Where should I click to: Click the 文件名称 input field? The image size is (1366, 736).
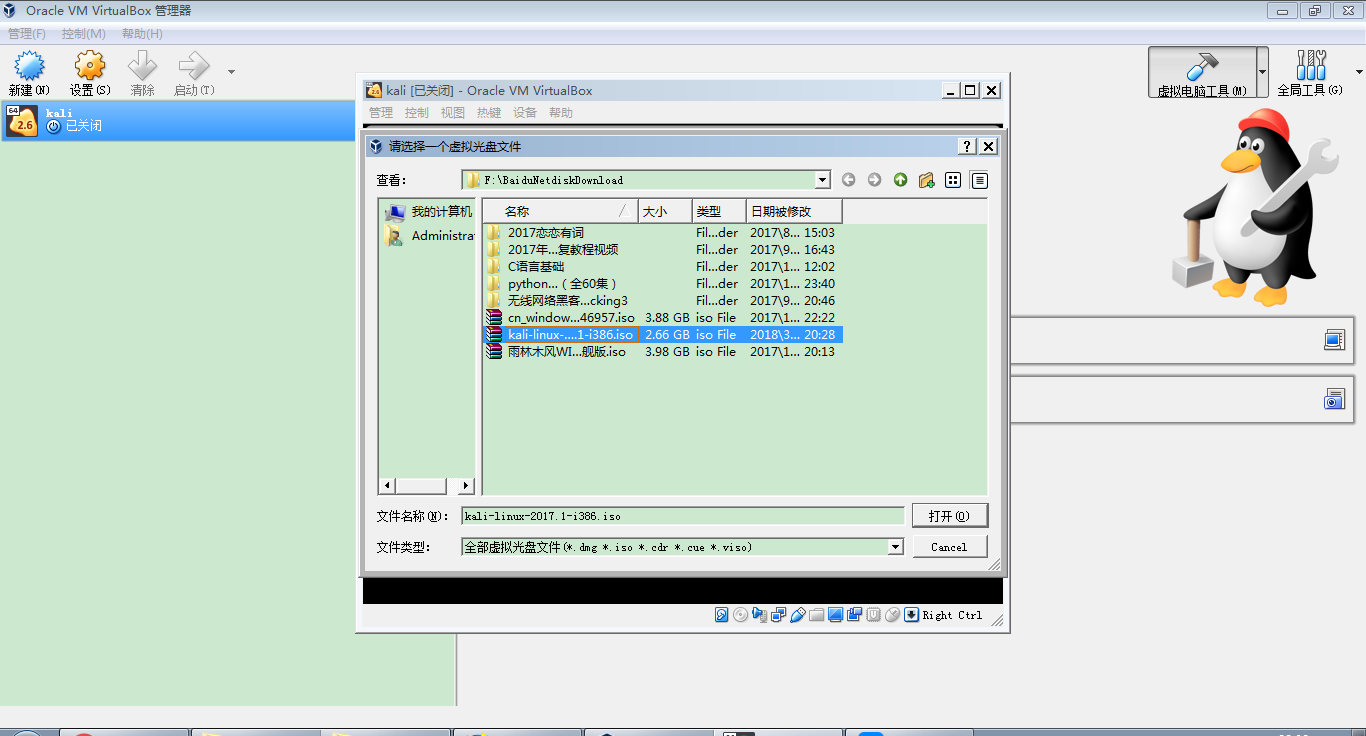click(683, 516)
